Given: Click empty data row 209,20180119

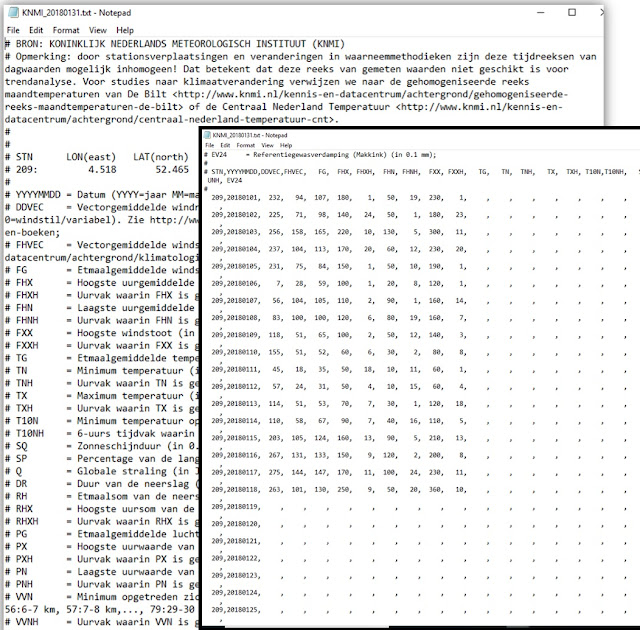Looking at the screenshot, I should pos(420,507).
